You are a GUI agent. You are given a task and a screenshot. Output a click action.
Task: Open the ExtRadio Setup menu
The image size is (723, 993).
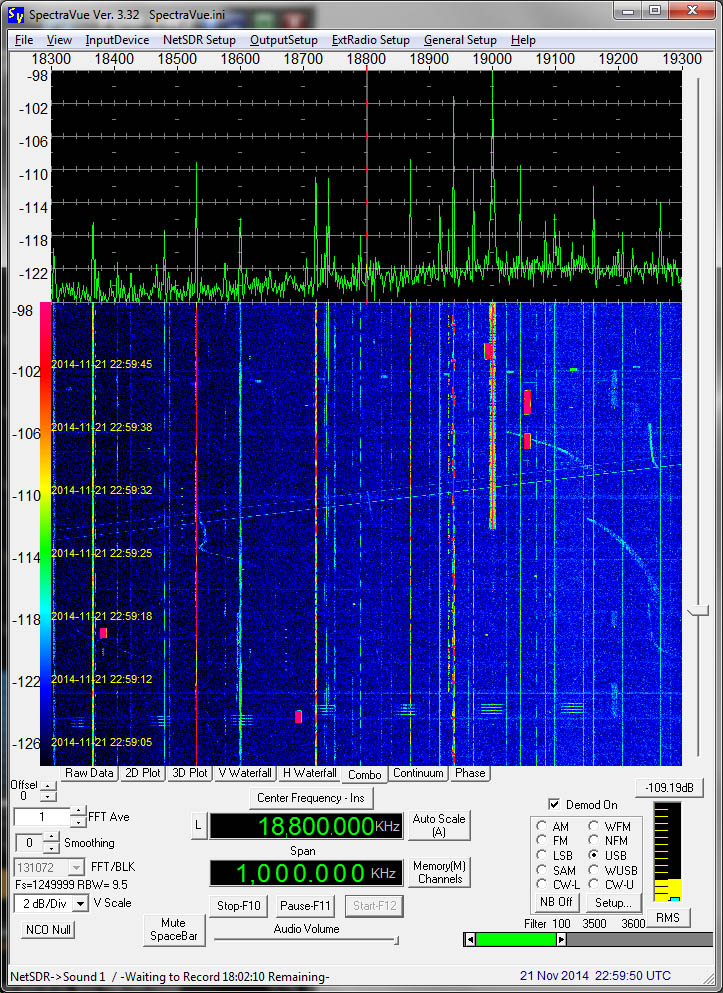[370, 40]
